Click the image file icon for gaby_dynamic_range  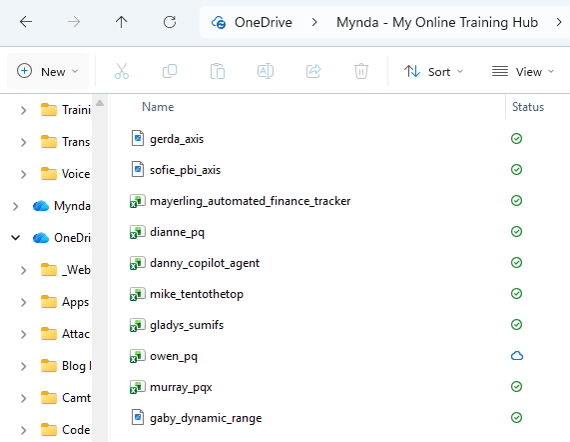[x=137, y=418]
